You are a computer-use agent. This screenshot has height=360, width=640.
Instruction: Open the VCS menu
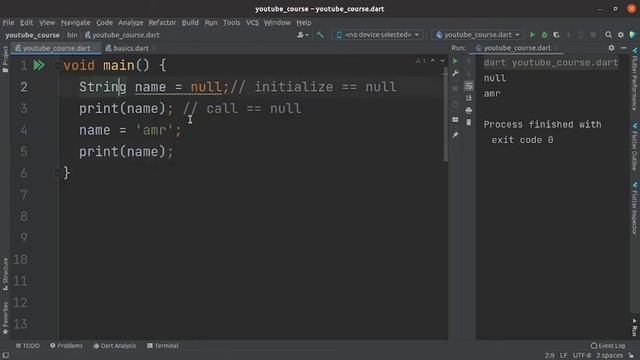[252, 22]
